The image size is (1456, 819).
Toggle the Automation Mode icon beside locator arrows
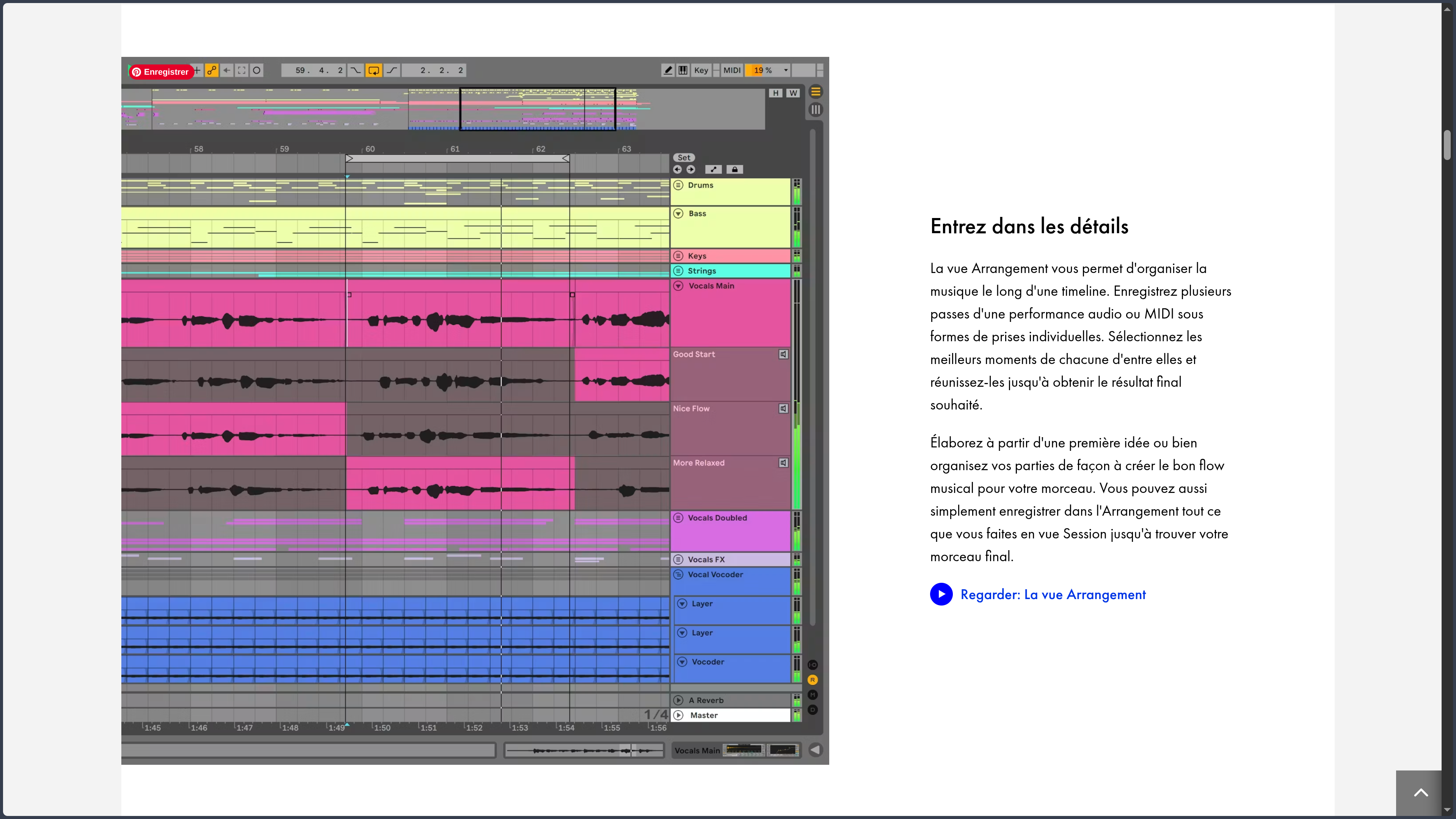pos(713,169)
